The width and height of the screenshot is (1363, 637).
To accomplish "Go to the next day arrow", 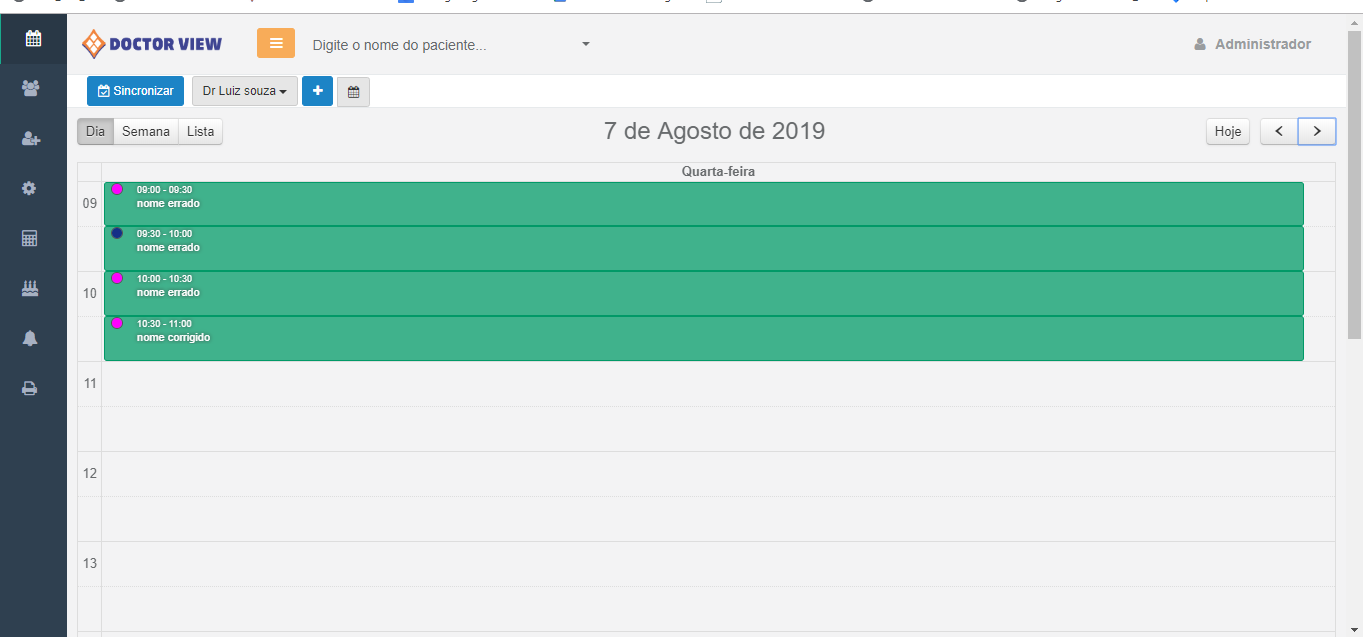I will 1316,131.
